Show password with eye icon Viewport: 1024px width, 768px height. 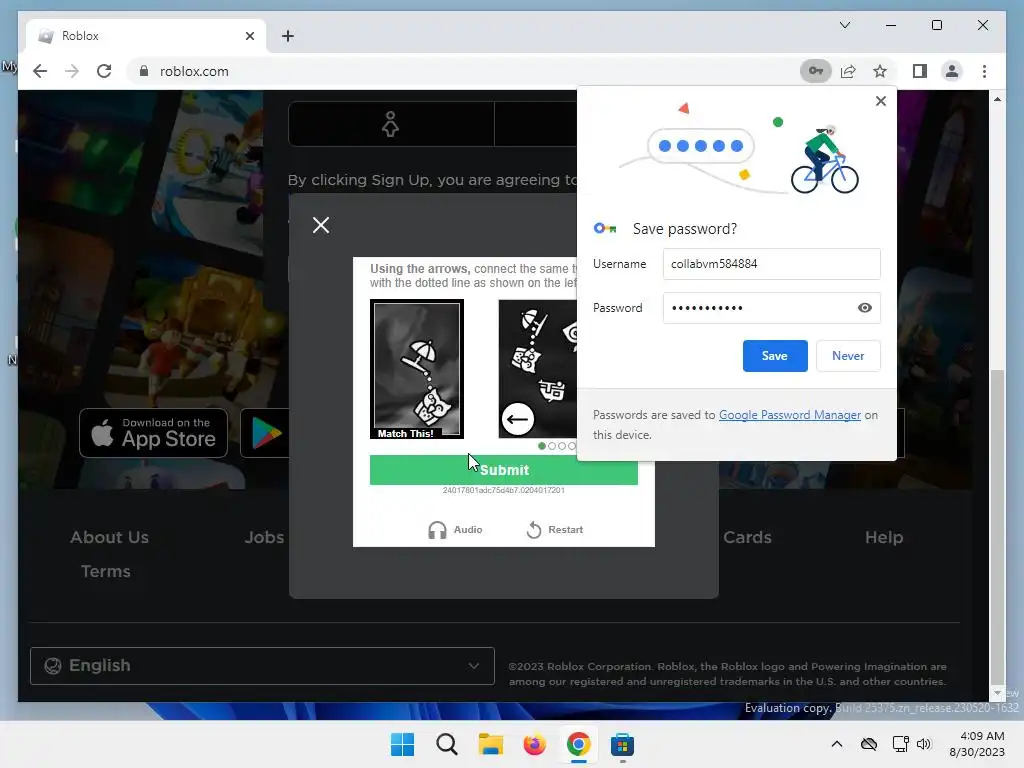click(x=864, y=308)
